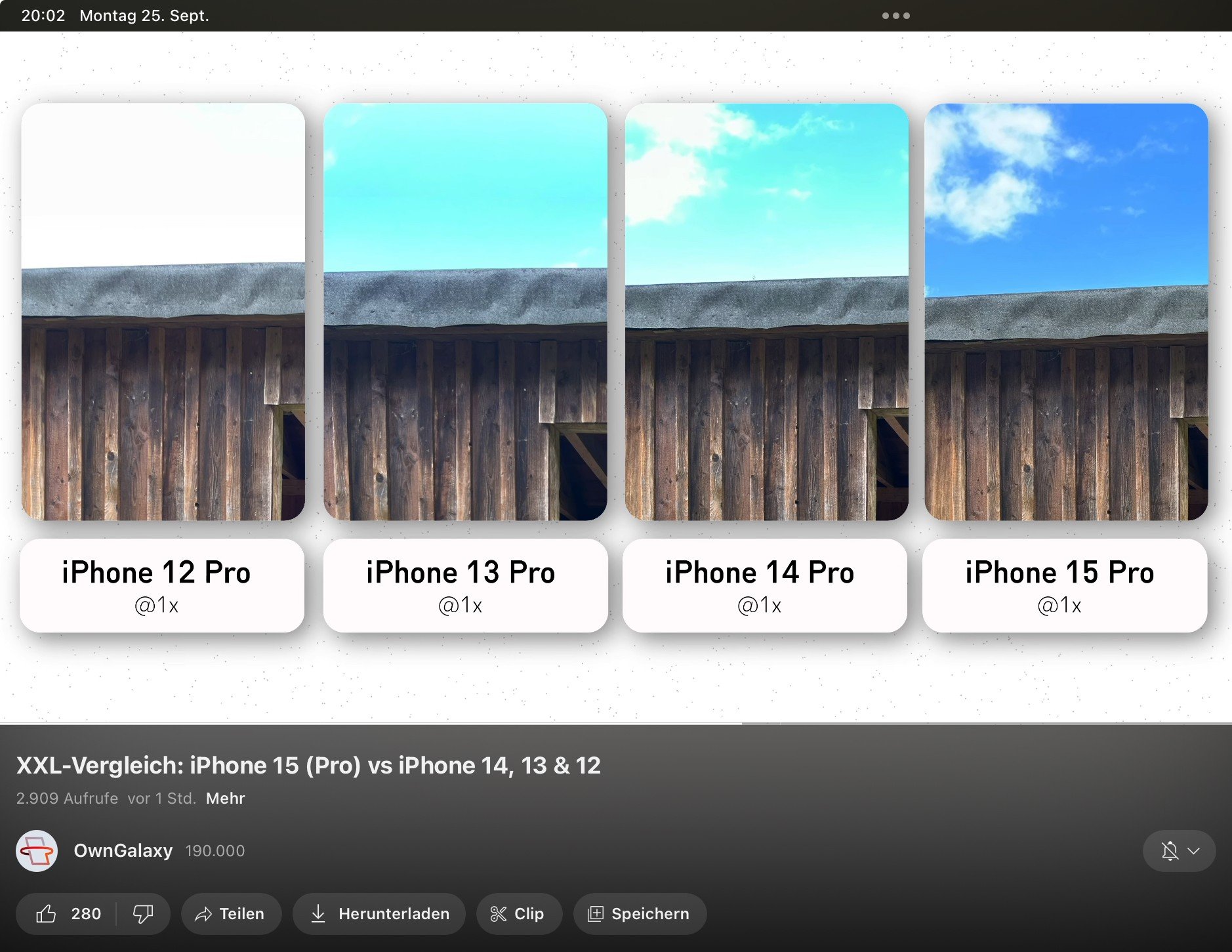Click the 2.909 Aufrufe view count
Viewport: 1232px width, 952px height.
click(x=67, y=798)
